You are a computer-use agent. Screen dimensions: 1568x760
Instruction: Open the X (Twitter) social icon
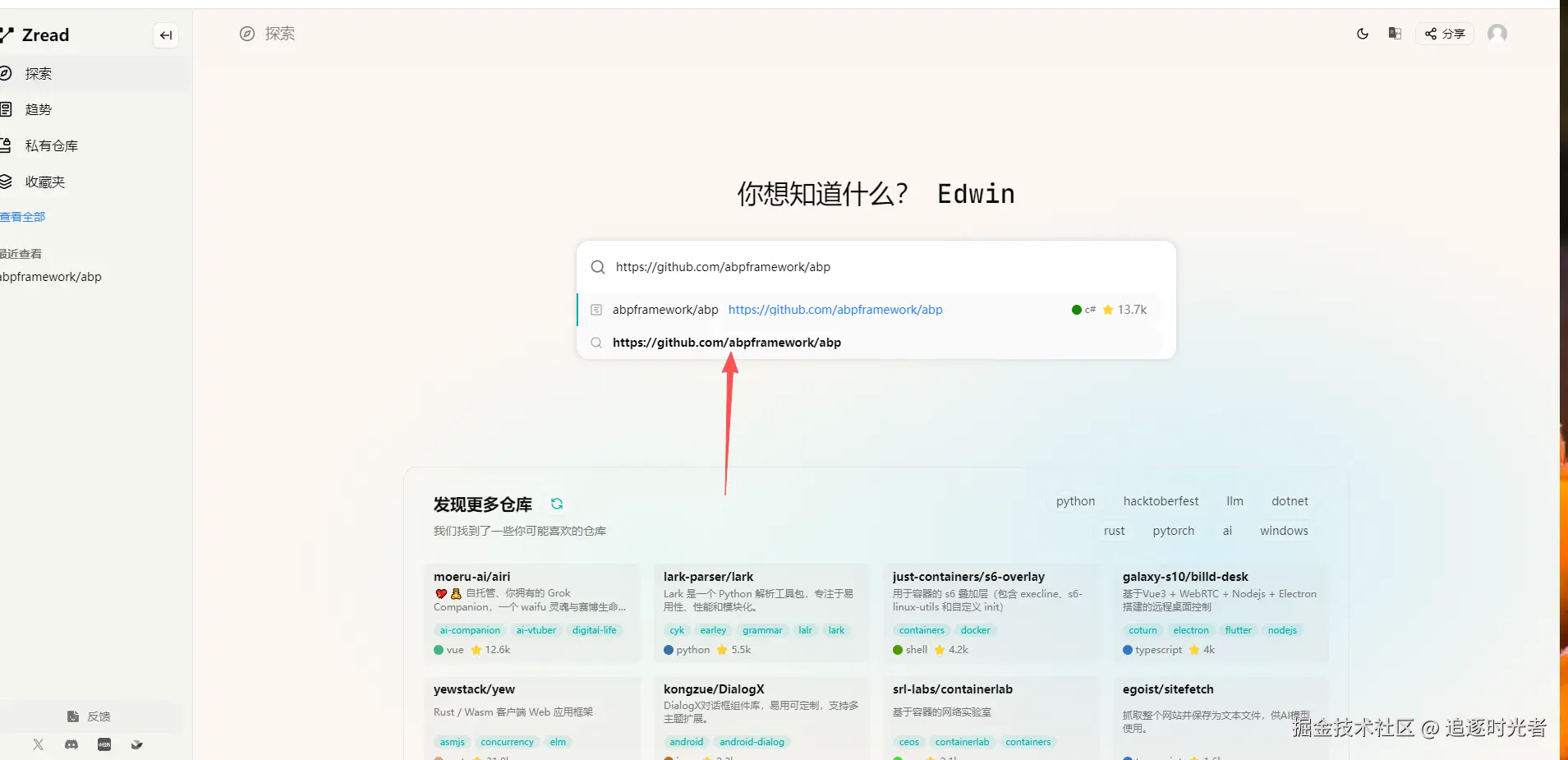pyautogui.click(x=38, y=744)
